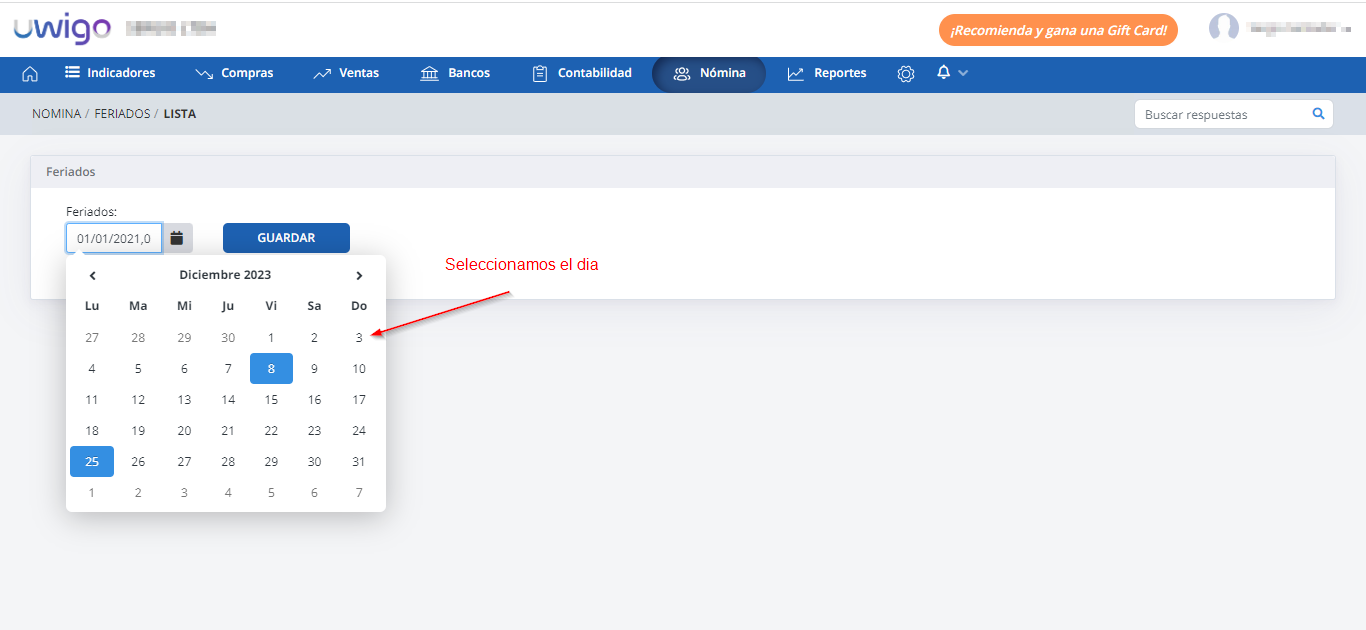Open the Contabilidad menu
Image resolution: width=1366 pixels, height=630 pixels.
point(582,73)
